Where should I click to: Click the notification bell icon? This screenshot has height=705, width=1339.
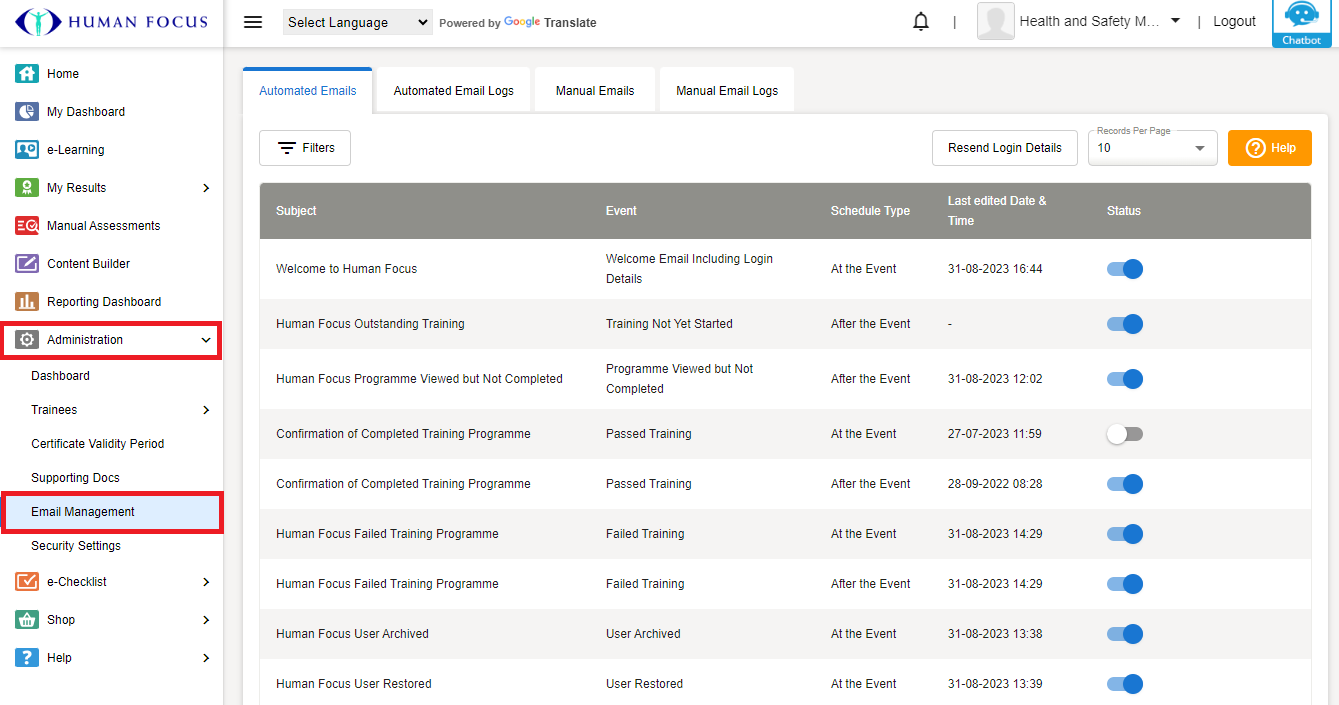point(921,22)
